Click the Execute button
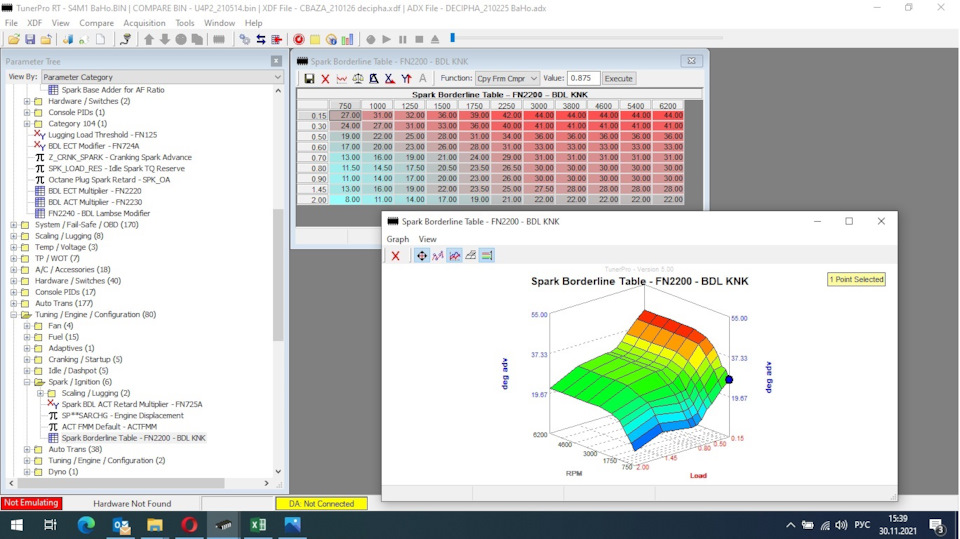The image size is (960, 539). point(618,78)
